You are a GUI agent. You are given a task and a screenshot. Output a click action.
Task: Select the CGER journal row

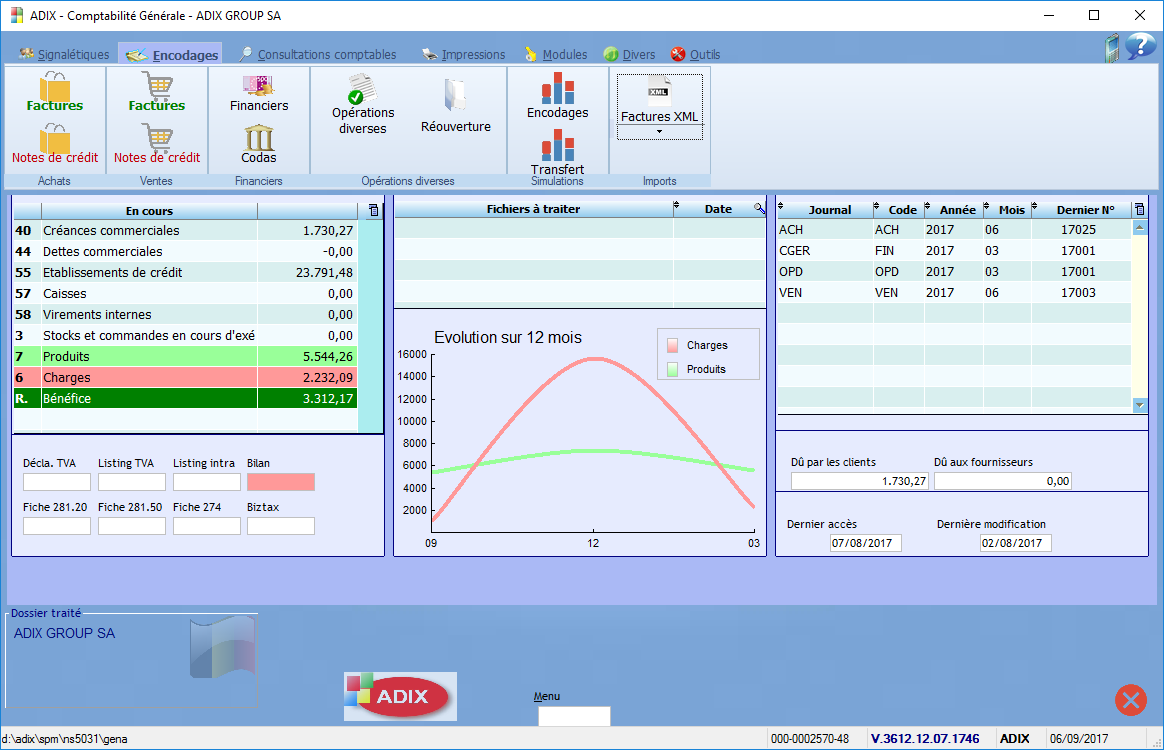coord(954,251)
